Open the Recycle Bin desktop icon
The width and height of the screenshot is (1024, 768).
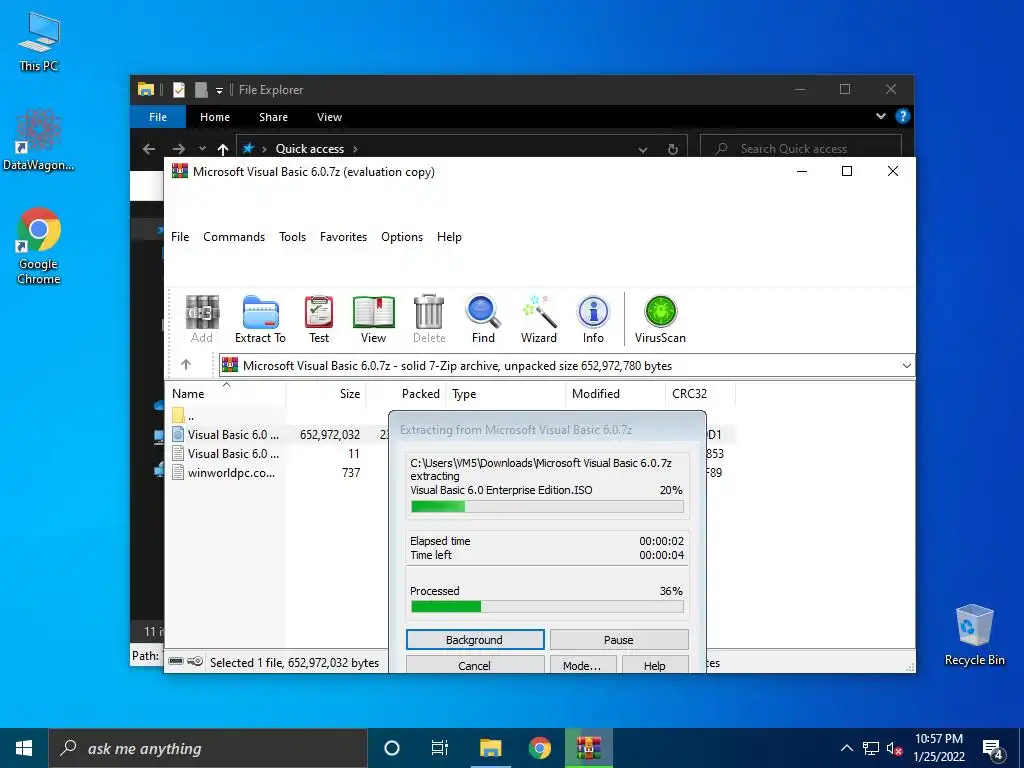coord(974,635)
